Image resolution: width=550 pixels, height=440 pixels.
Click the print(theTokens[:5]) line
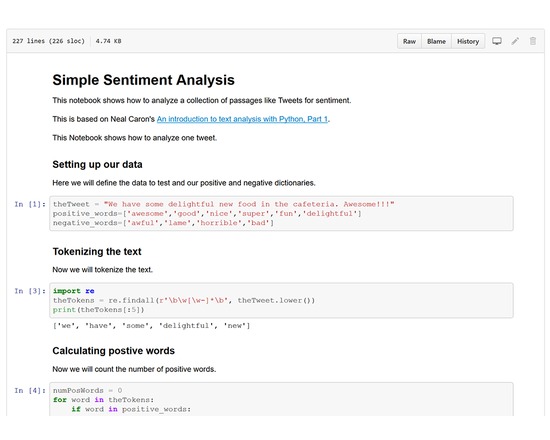(x=98, y=310)
